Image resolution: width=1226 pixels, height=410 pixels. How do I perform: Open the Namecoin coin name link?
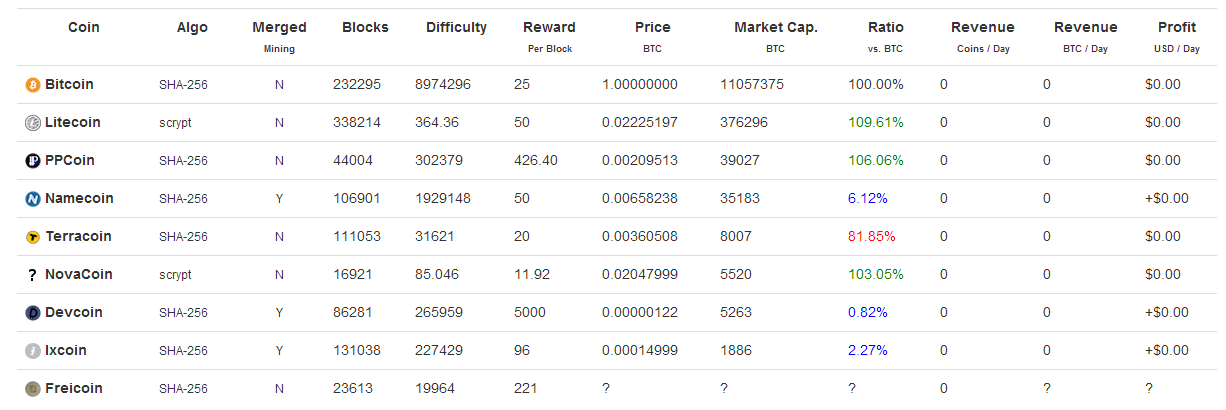pos(79,199)
